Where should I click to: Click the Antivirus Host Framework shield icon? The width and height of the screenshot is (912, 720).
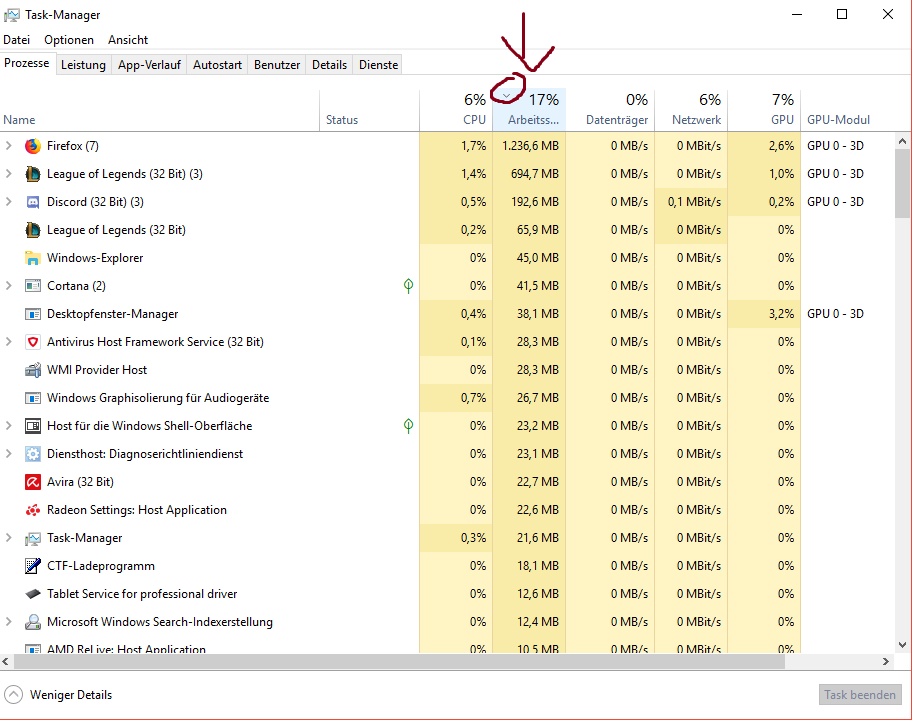click(33, 342)
